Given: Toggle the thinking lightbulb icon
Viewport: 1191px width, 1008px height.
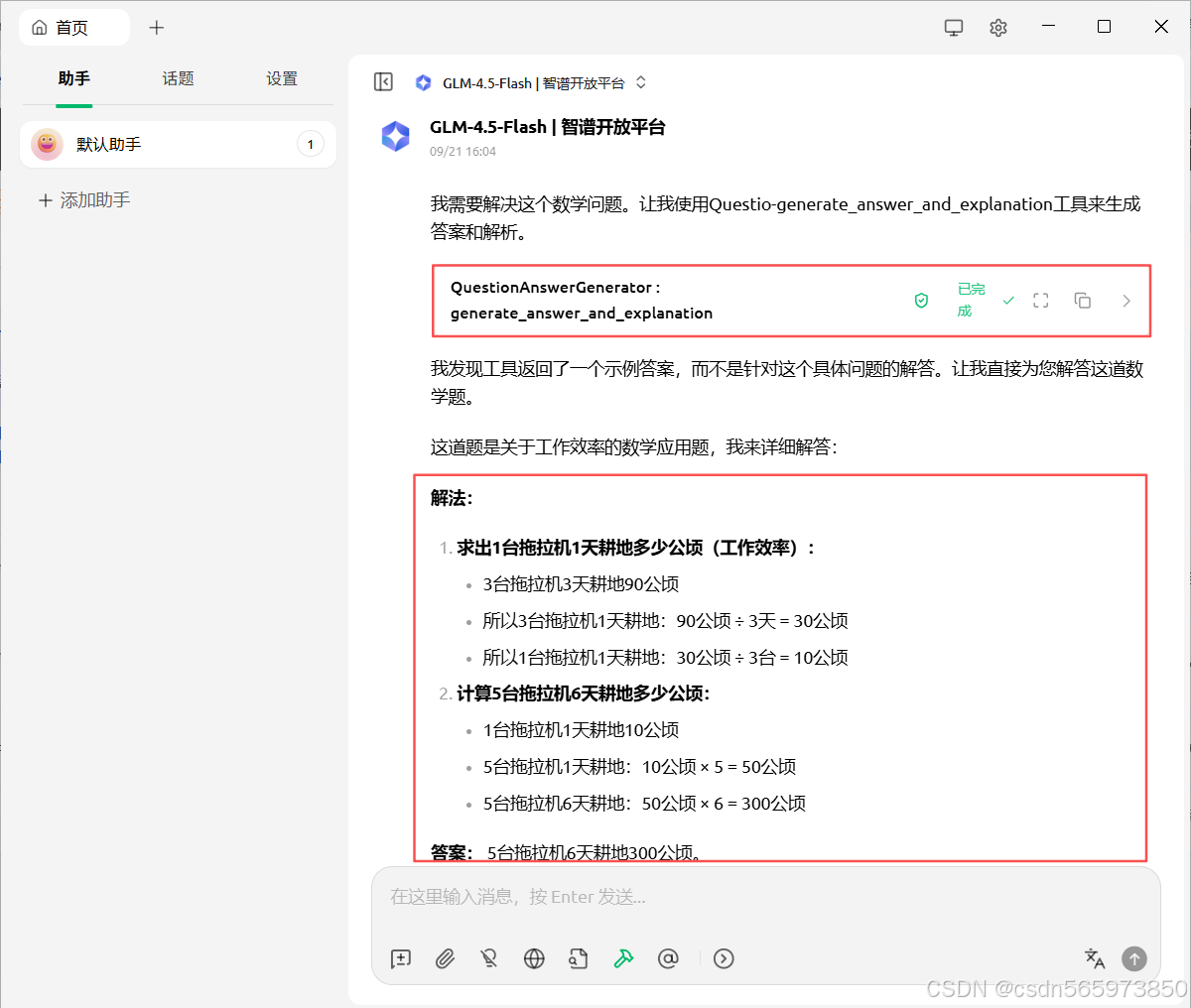Looking at the screenshot, I should pos(489,958).
